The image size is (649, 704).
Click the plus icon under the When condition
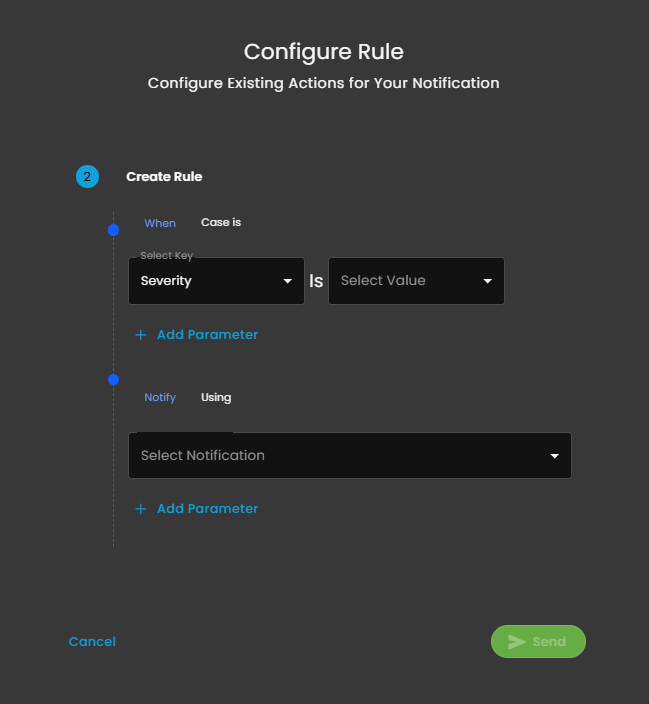coord(141,335)
